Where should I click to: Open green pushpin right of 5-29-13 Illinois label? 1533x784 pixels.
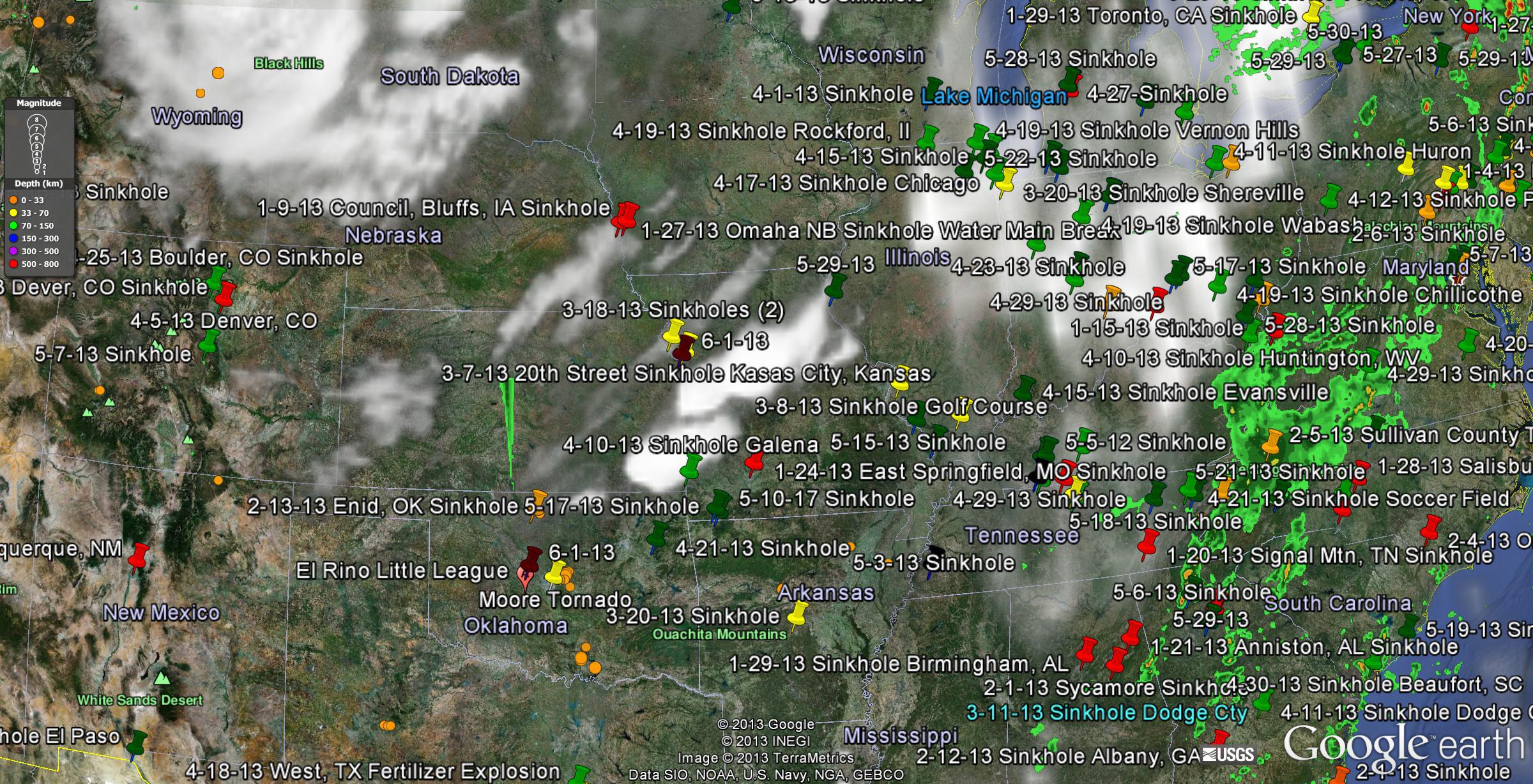(835, 287)
